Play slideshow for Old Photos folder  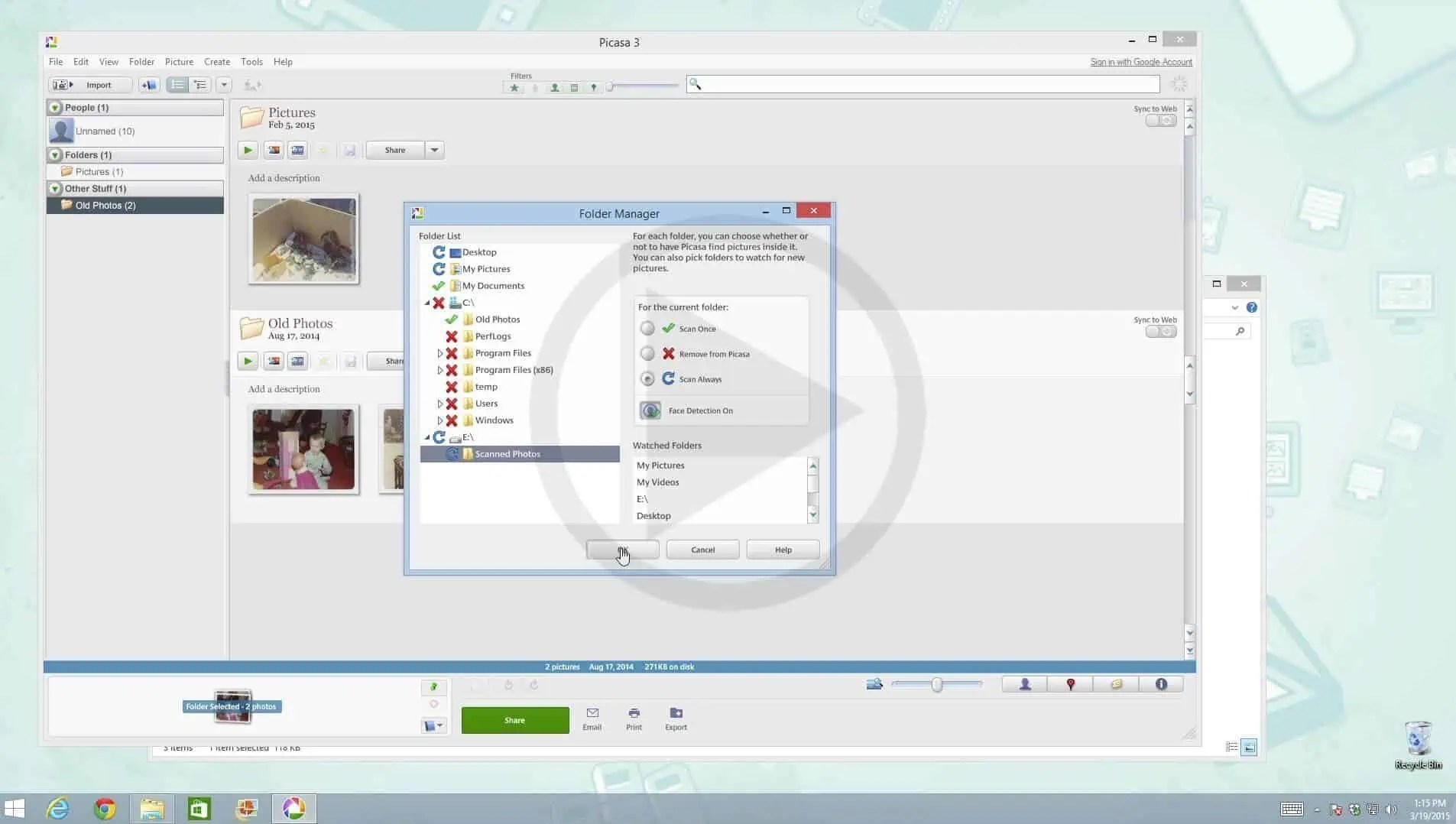coord(248,362)
